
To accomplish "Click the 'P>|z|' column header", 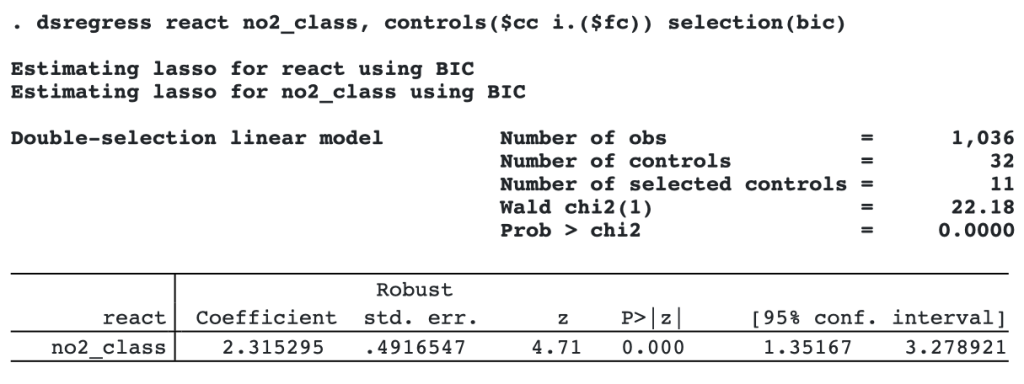I will 650,319.
